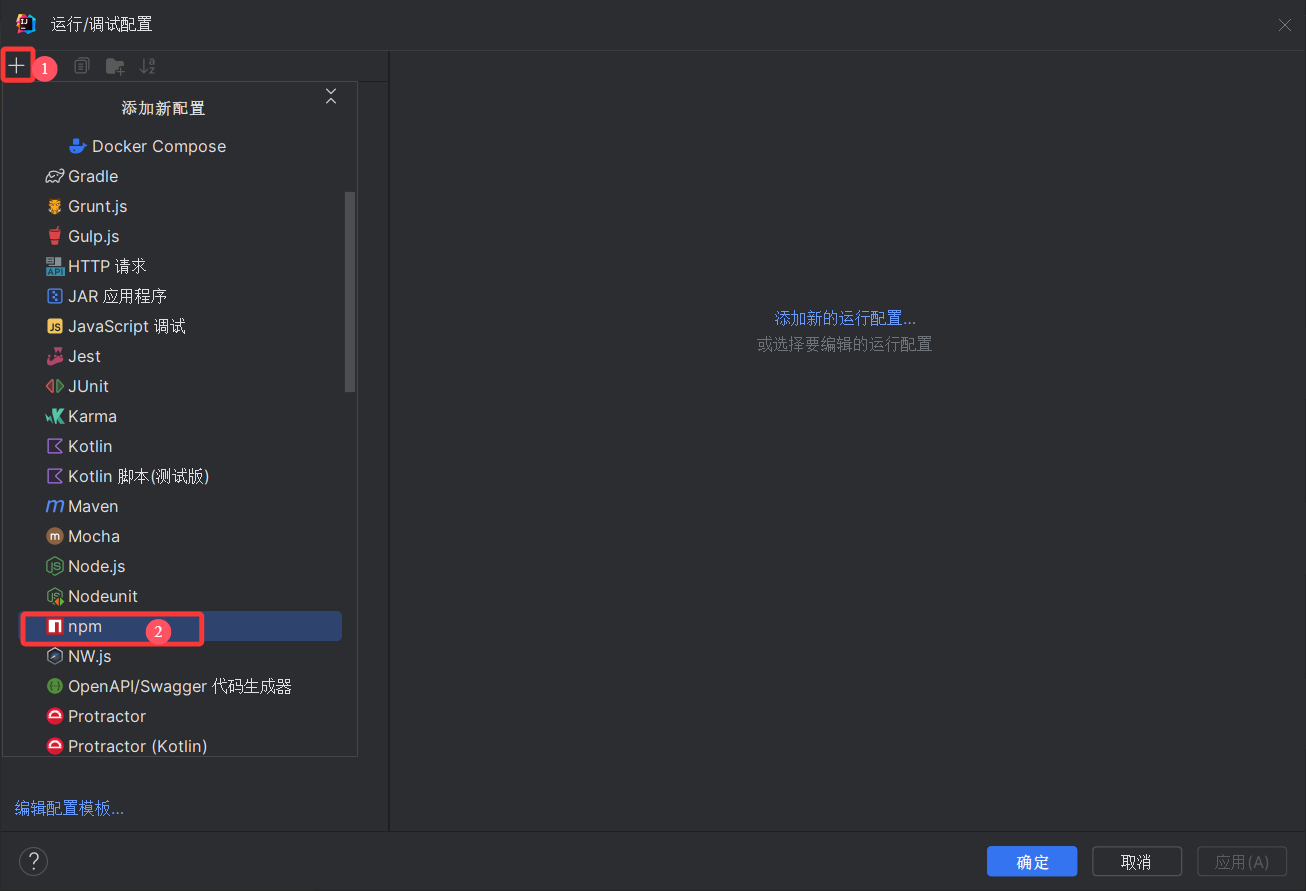Screen dimensions: 1306x891
Task: Select the Mocha icon
Action: (55, 536)
